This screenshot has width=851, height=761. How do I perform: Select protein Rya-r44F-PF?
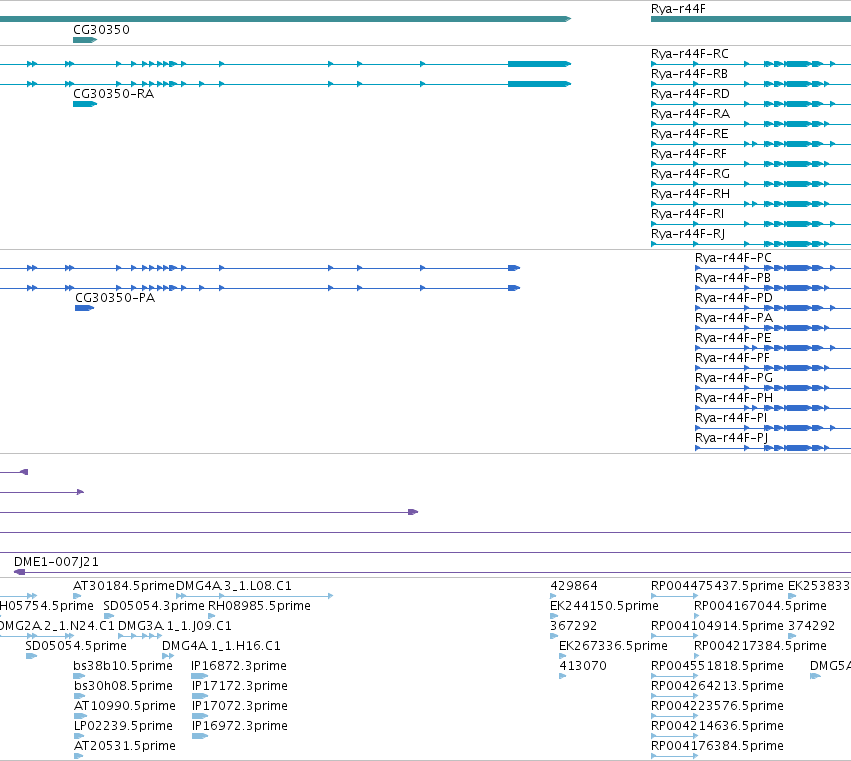732,358
